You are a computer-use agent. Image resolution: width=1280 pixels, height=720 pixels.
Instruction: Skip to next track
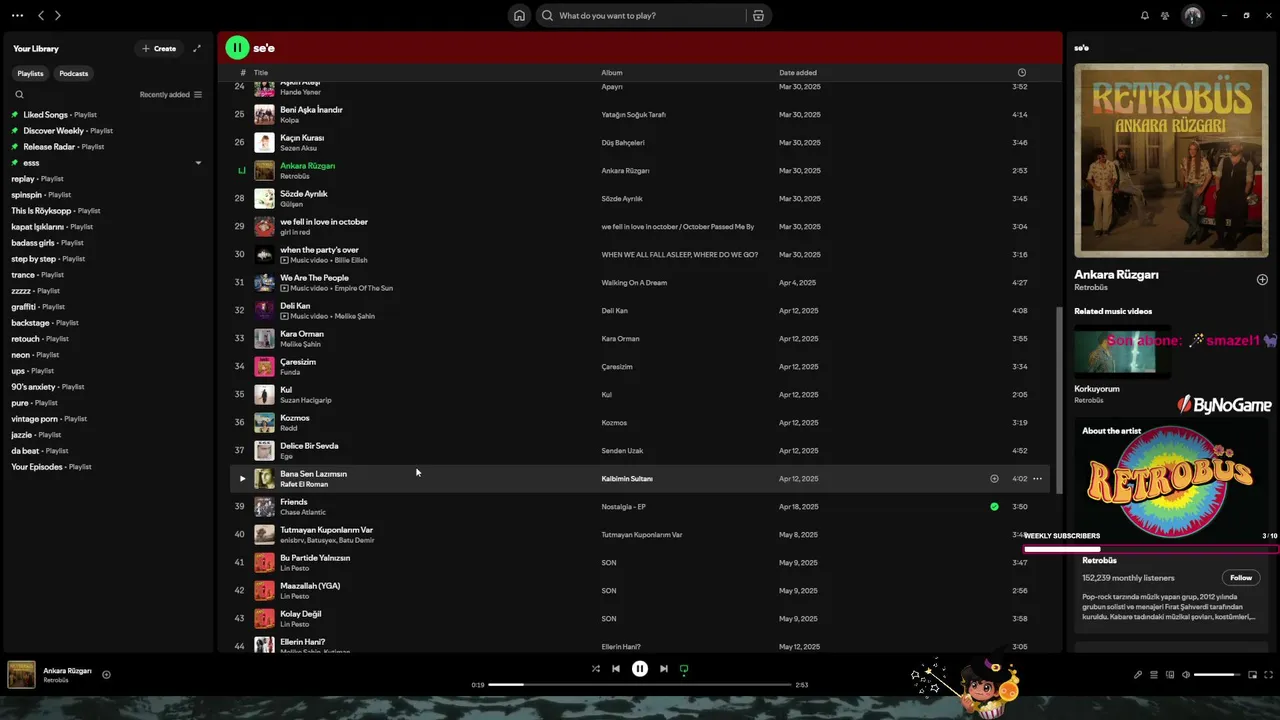[x=664, y=669]
